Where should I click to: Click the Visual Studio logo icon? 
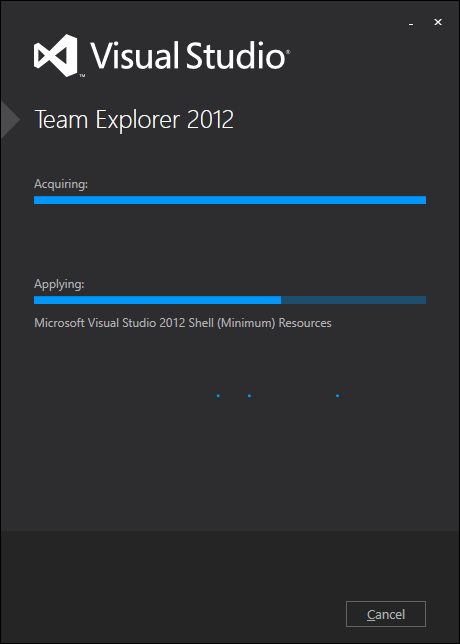(55, 55)
